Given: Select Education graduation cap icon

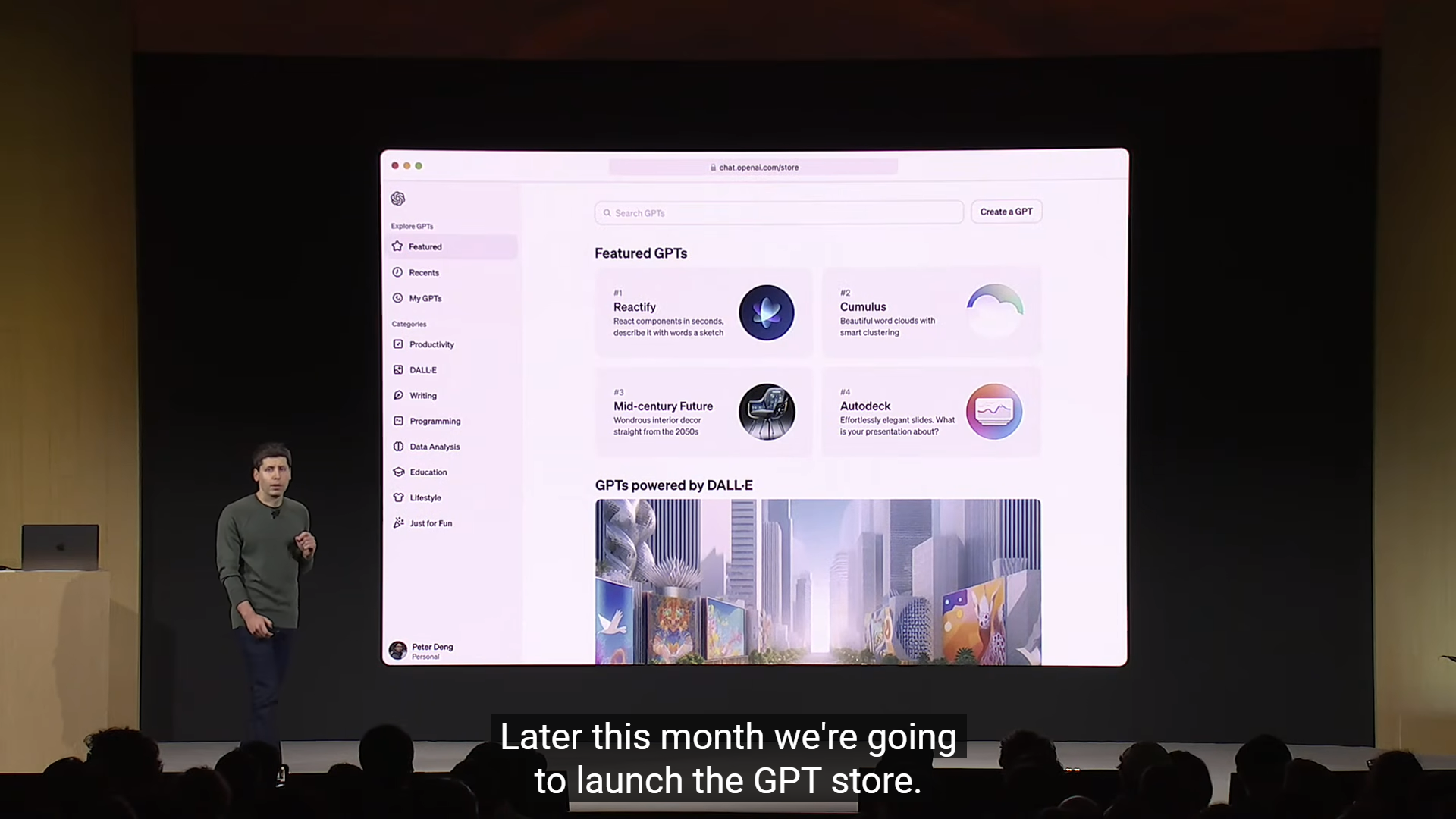Looking at the screenshot, I should click(398, 472).
